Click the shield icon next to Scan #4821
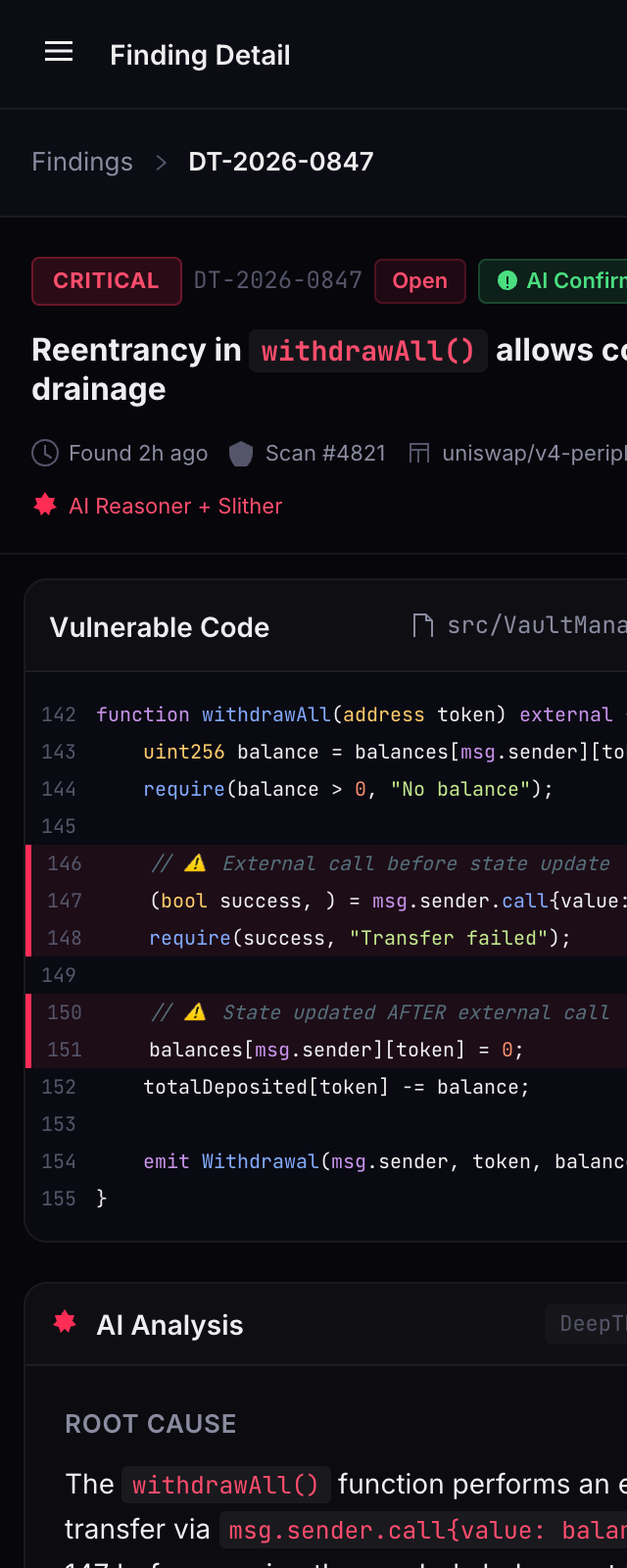The image size is (627, 1568). 241,454
